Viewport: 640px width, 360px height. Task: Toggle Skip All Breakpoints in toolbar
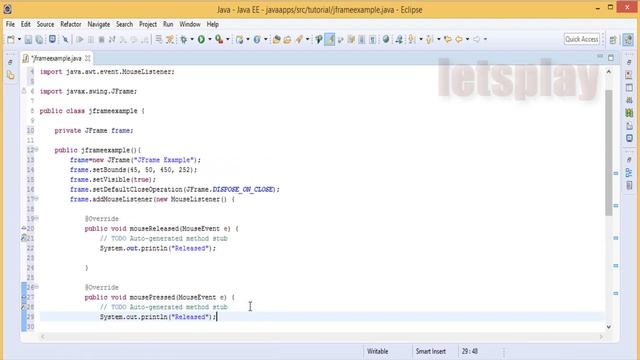click(x=65, y=40)
